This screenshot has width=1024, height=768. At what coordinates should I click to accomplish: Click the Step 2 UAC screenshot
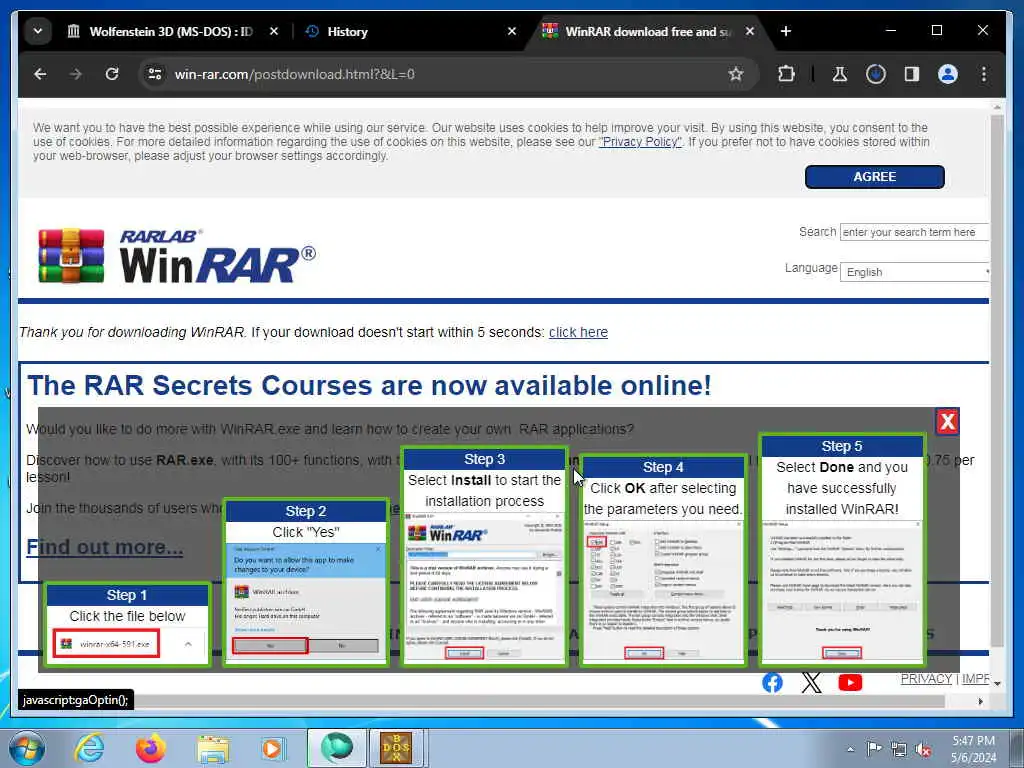306,599
